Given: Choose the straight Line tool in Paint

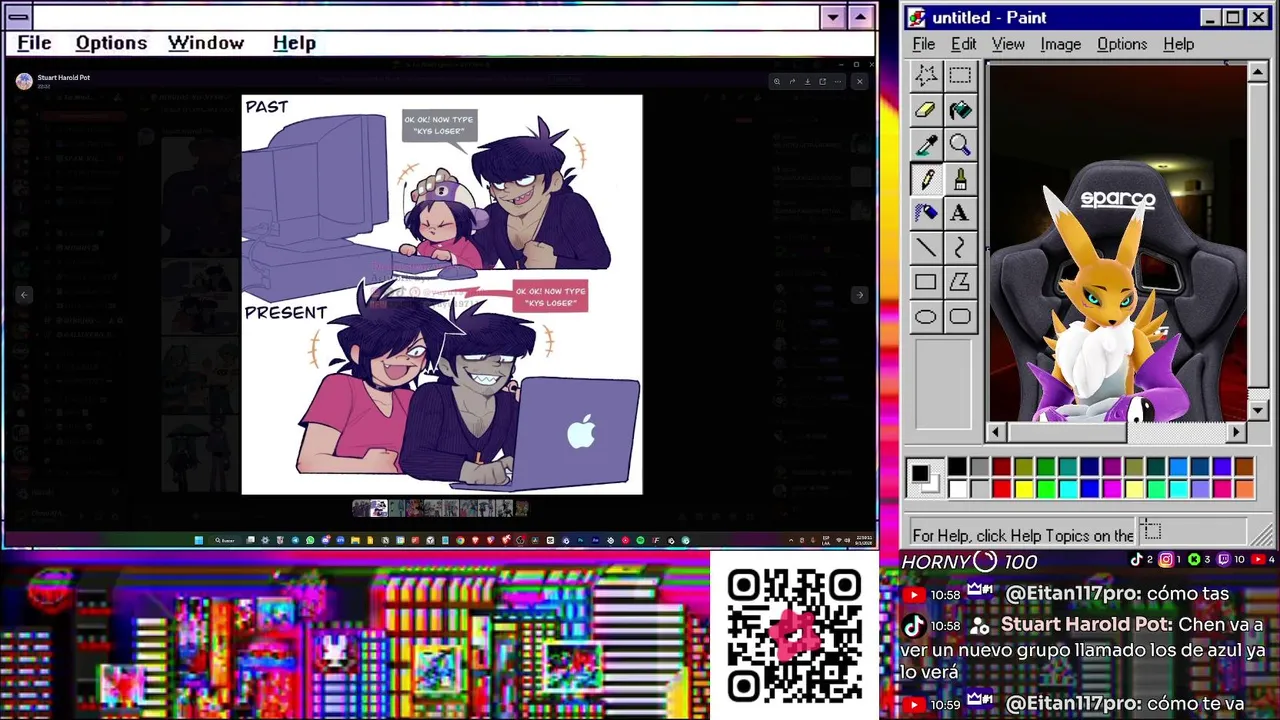Looking at the screenshot, I should tap(926, 248).
